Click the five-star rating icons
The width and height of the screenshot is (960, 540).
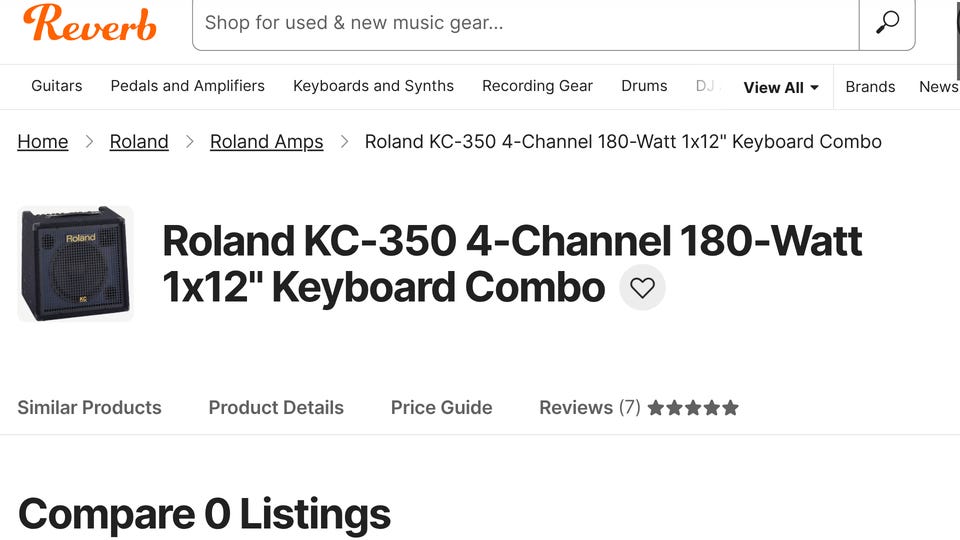pyautogui.click(x=693, y=408)
